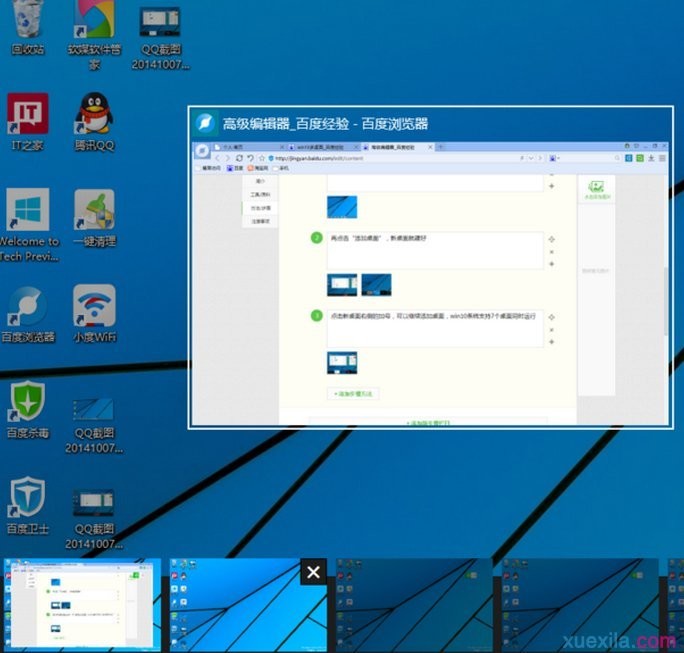684x653 pixels.
Task: Switch to the first virtual desktop showing the browser
Action: click(x=82, y=605)
